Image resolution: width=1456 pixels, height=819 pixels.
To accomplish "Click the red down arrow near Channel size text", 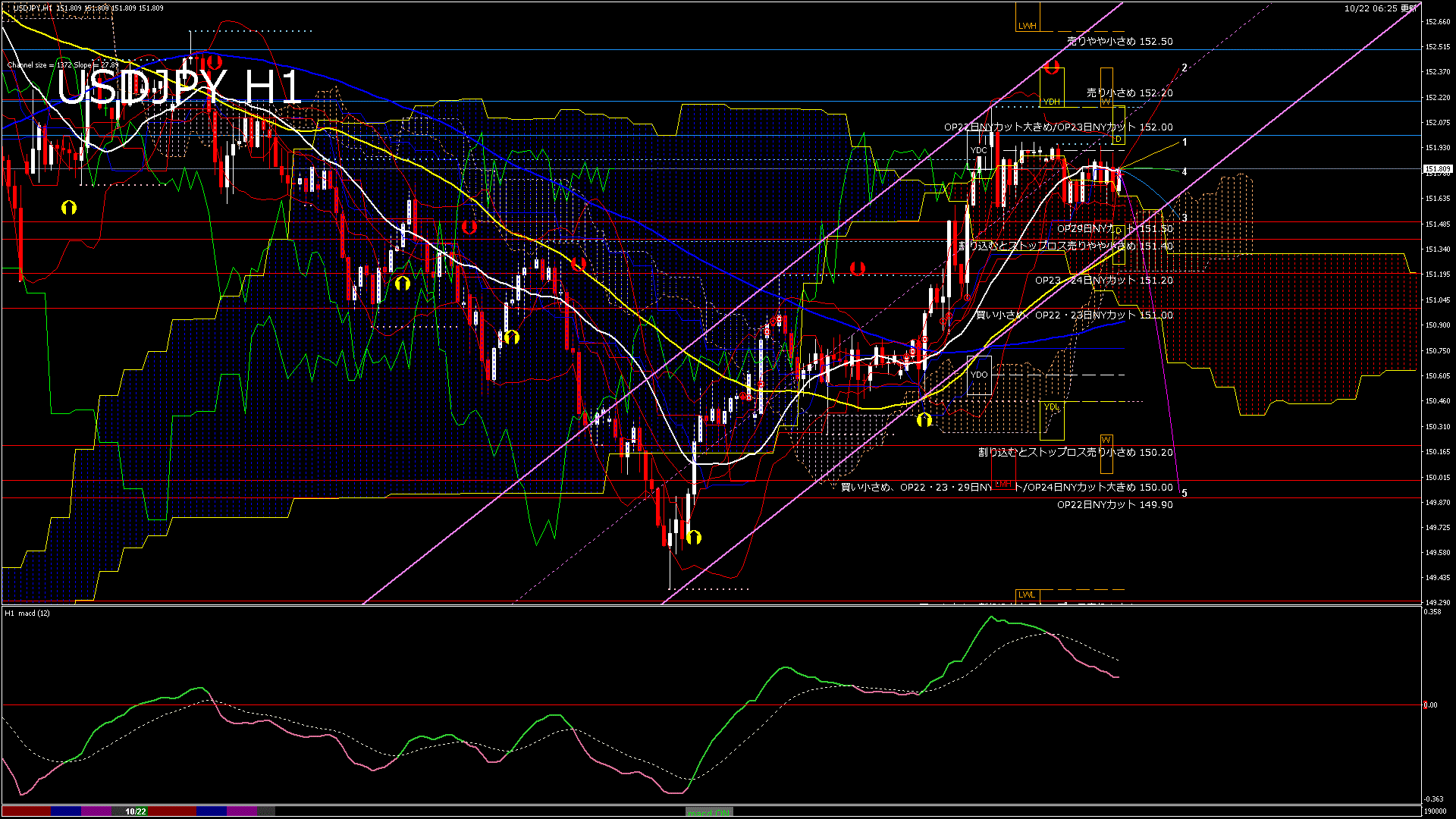I will pyautogui.click(x=214, y=62).
